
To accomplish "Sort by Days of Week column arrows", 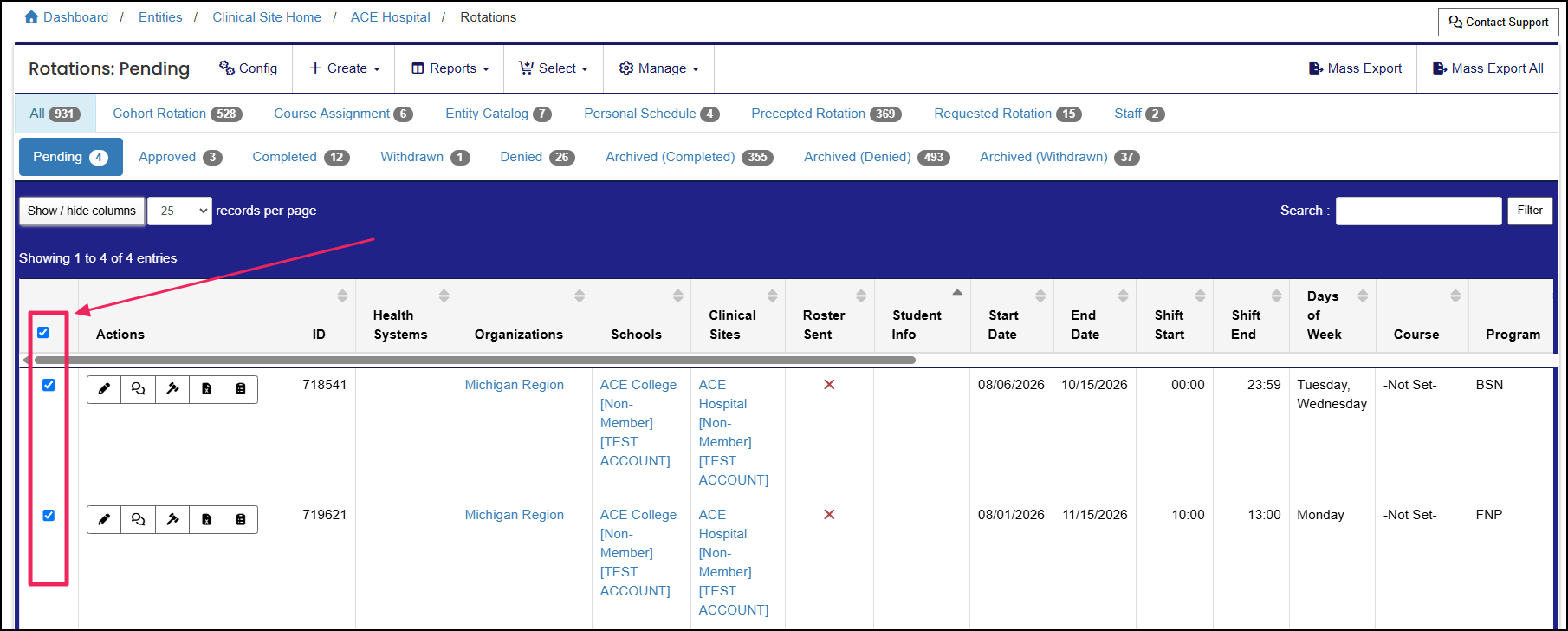I will 1363,296.
